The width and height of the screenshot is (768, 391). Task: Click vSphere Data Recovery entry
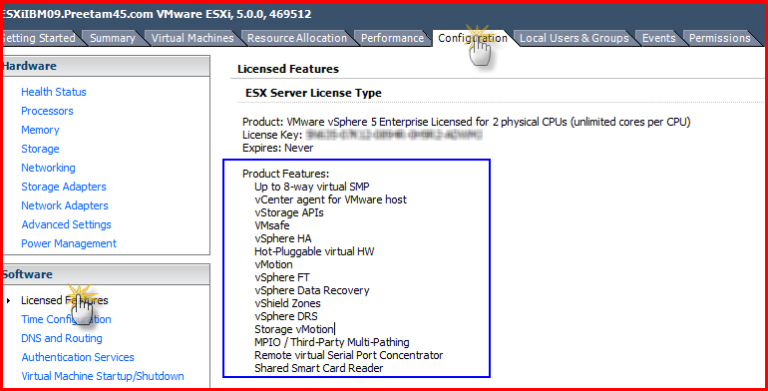pyautogui.click(x=312, y=291)
